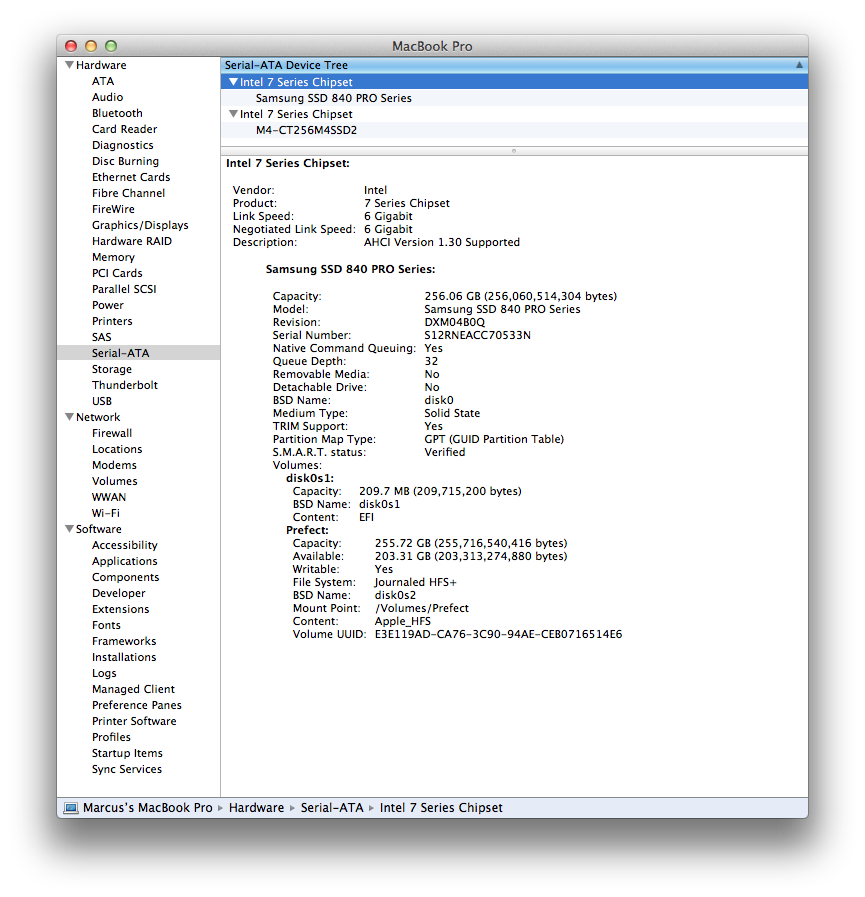Click Hardware in the path bar

click(256, 808)
